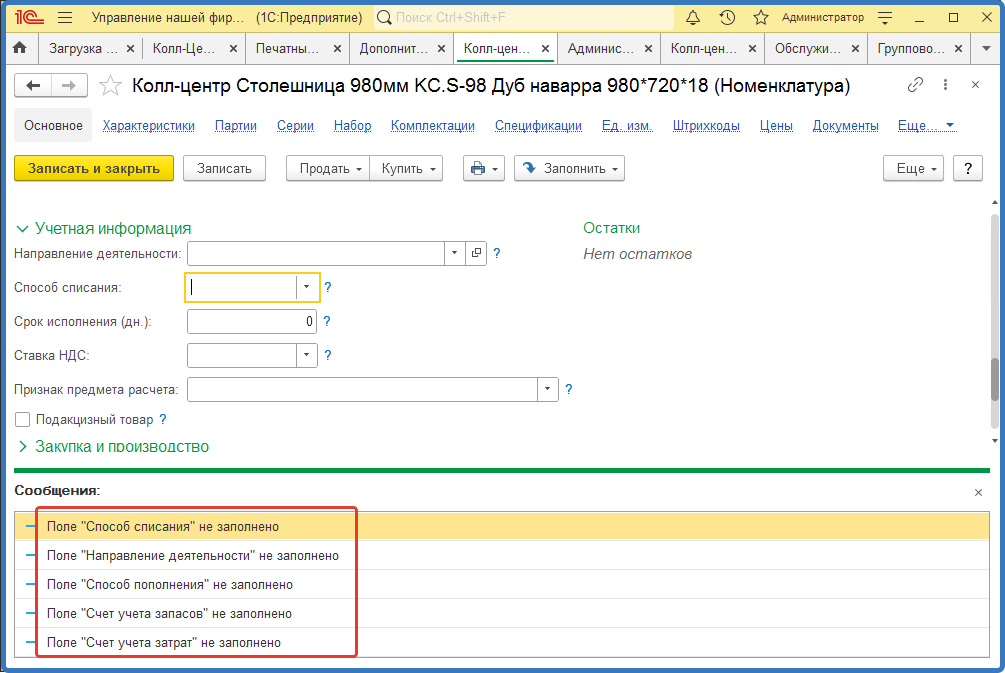Switch to the Цены tab

(776, 126)
